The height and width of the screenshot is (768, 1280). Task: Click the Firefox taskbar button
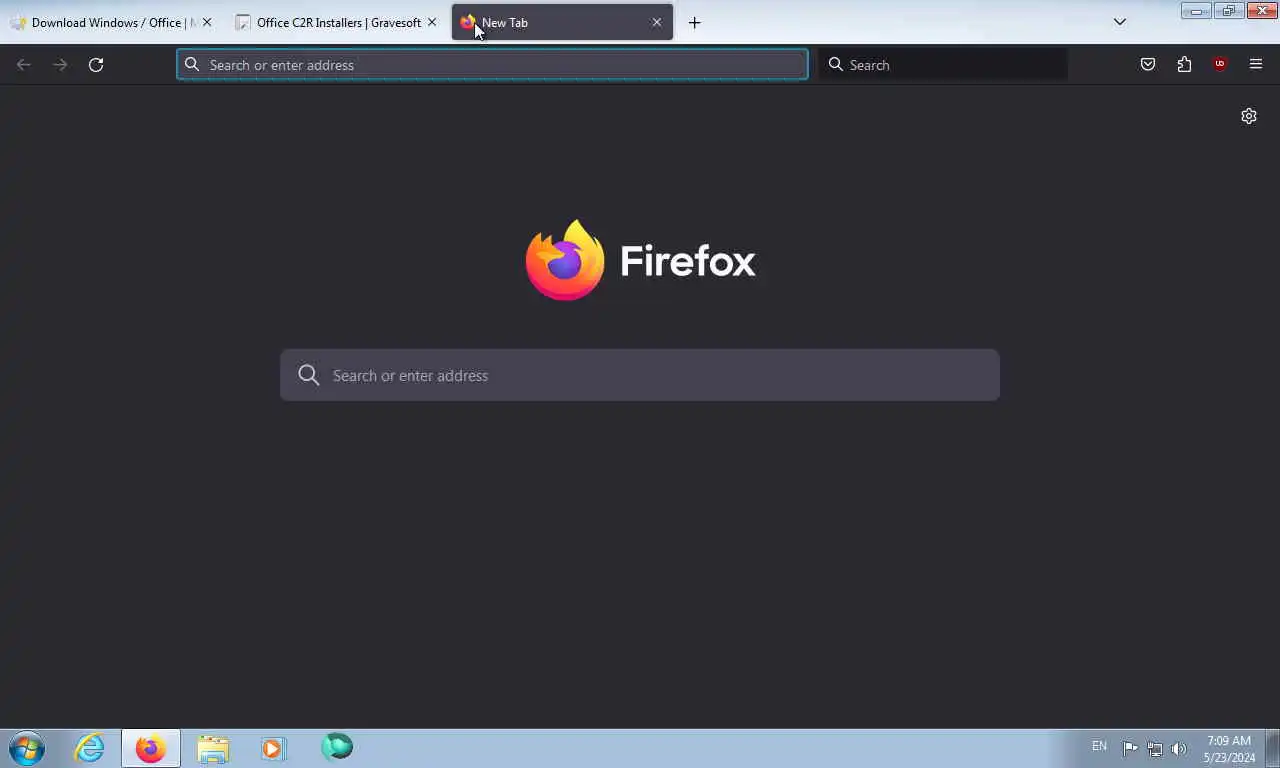[x=151, y=748]
